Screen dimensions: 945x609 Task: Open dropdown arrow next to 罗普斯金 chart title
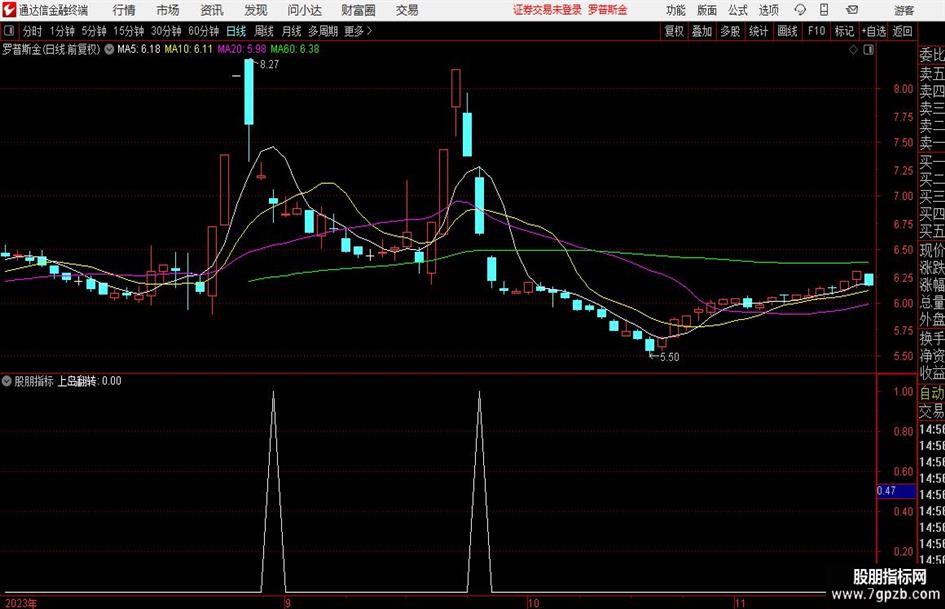pyautogui.click(x=109, y=49)
